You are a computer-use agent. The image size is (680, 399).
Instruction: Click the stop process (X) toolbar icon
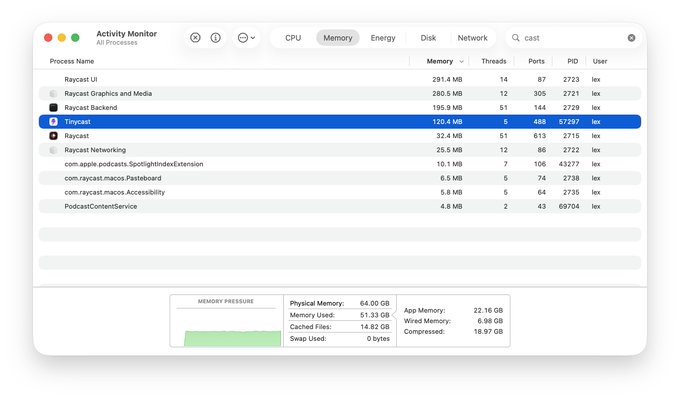coord(195,38)
